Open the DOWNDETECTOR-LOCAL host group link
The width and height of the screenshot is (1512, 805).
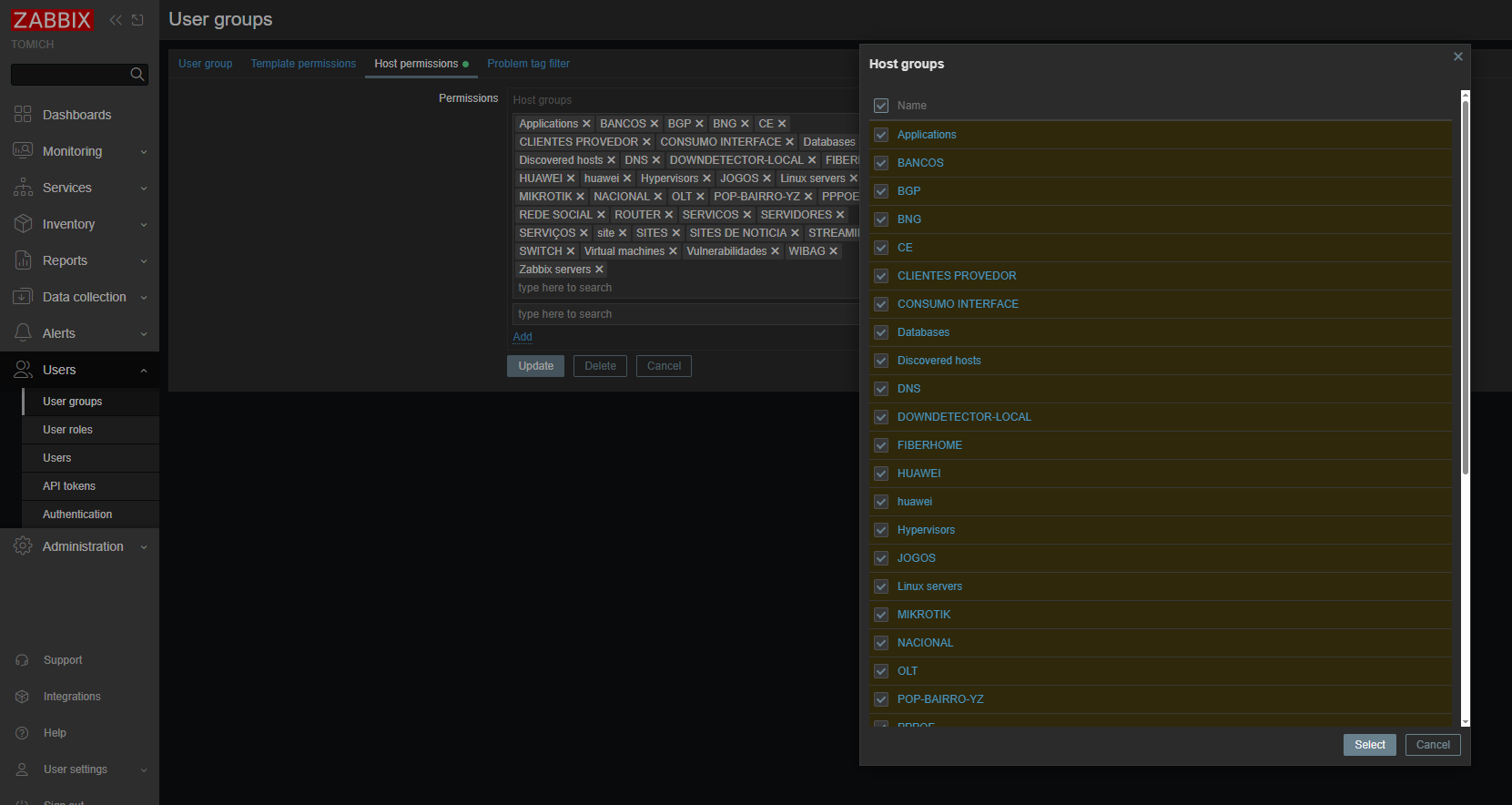click(x=964, y=417)
